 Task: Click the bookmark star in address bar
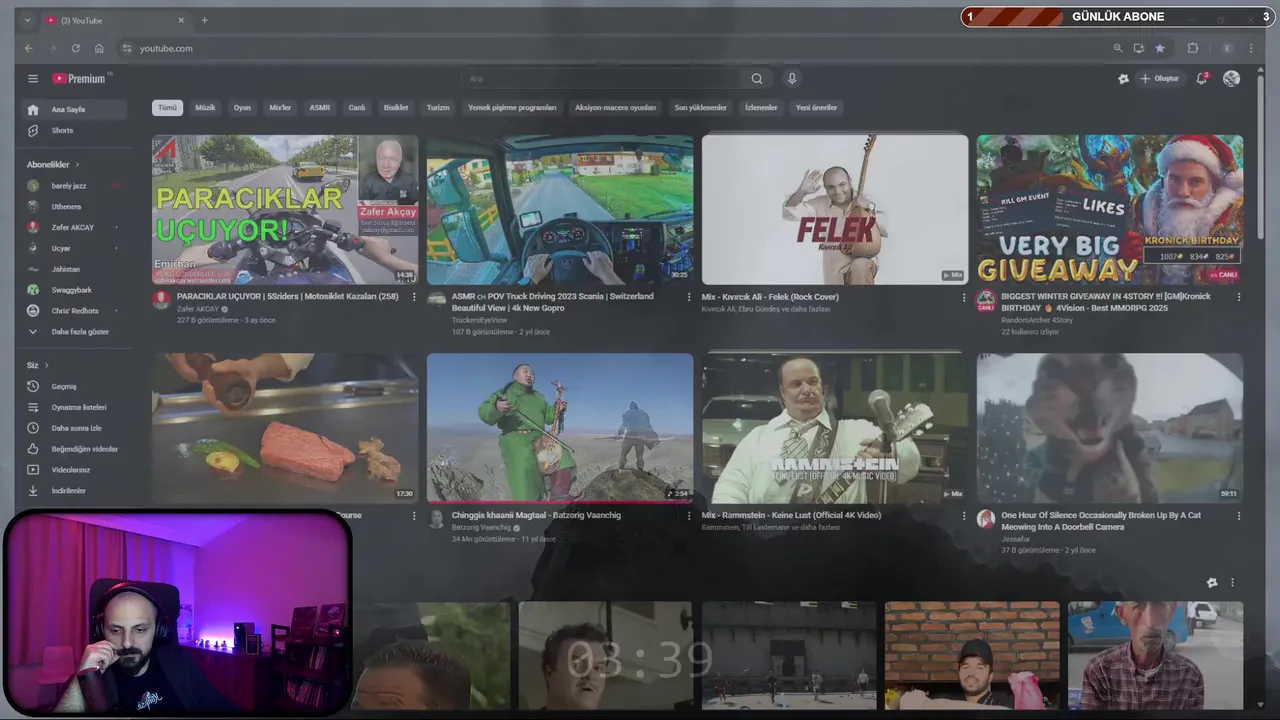[x=1160, y=48]
